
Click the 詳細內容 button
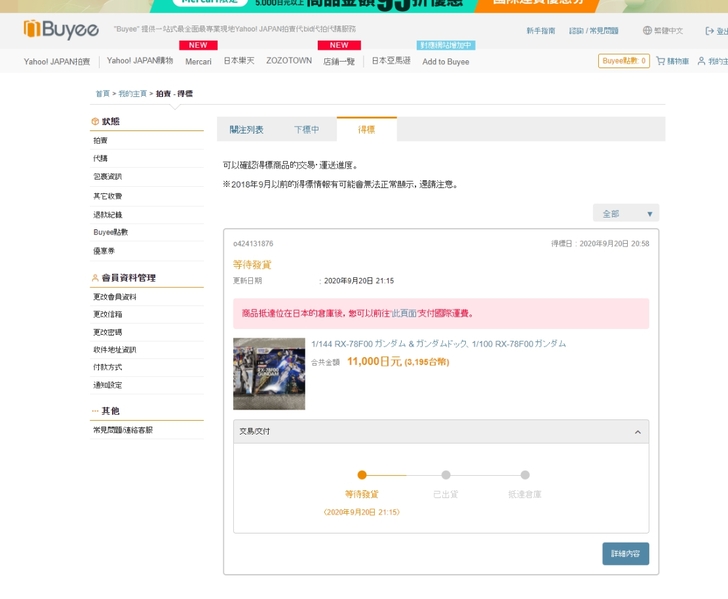tap(625, 554)
